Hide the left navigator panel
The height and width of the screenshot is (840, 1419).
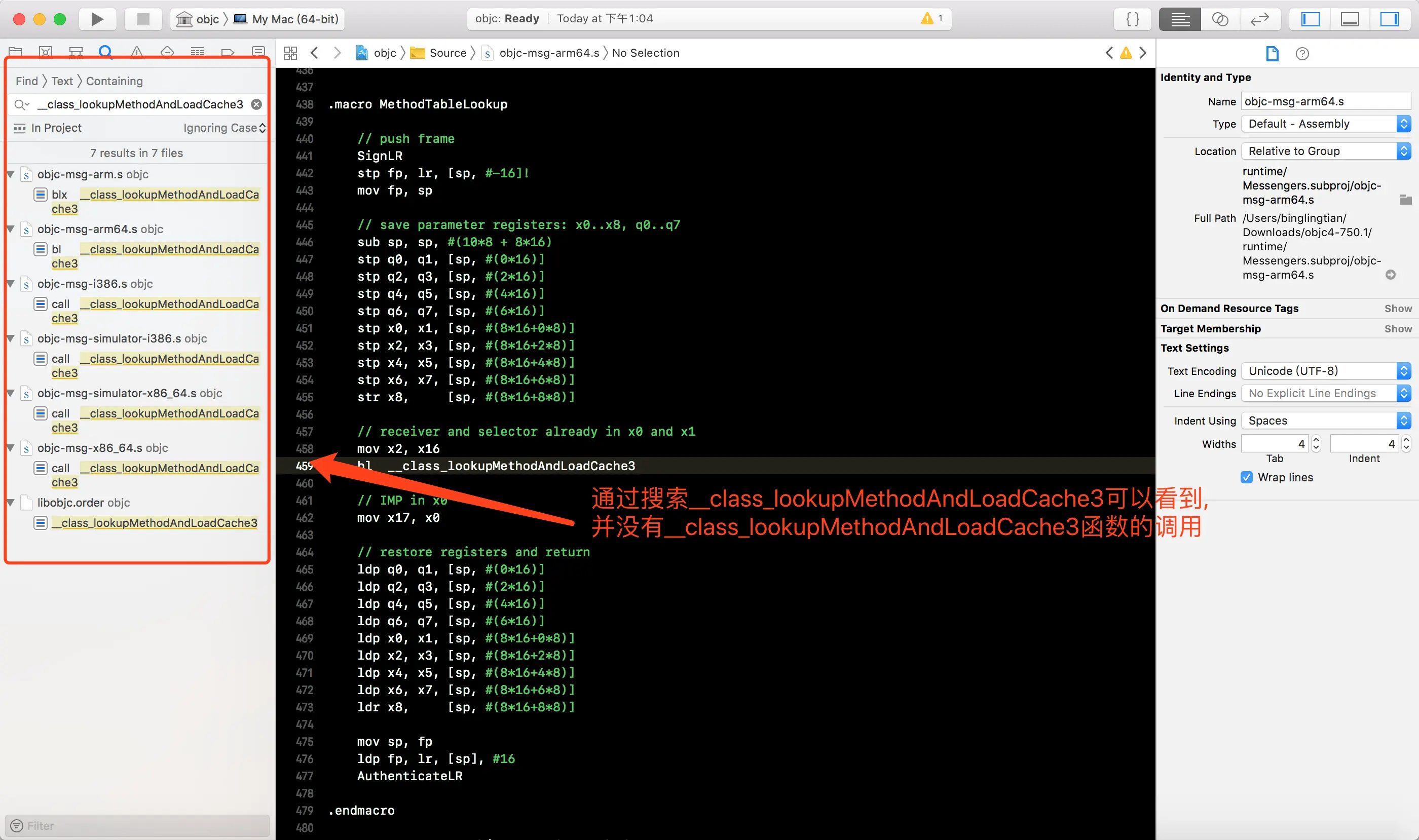[1310, 19]
